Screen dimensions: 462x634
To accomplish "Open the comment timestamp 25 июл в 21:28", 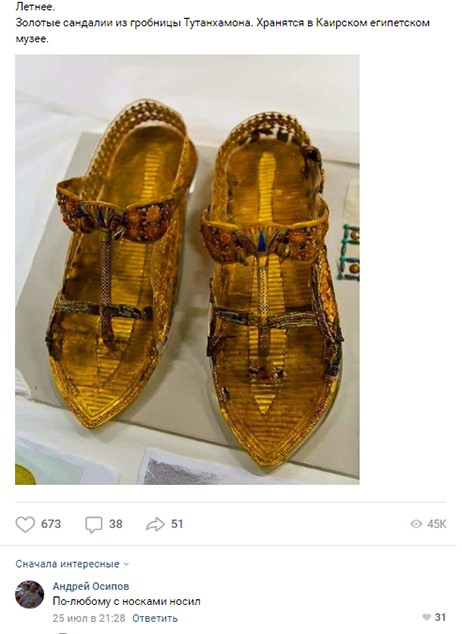I will [x=89, y=618].
